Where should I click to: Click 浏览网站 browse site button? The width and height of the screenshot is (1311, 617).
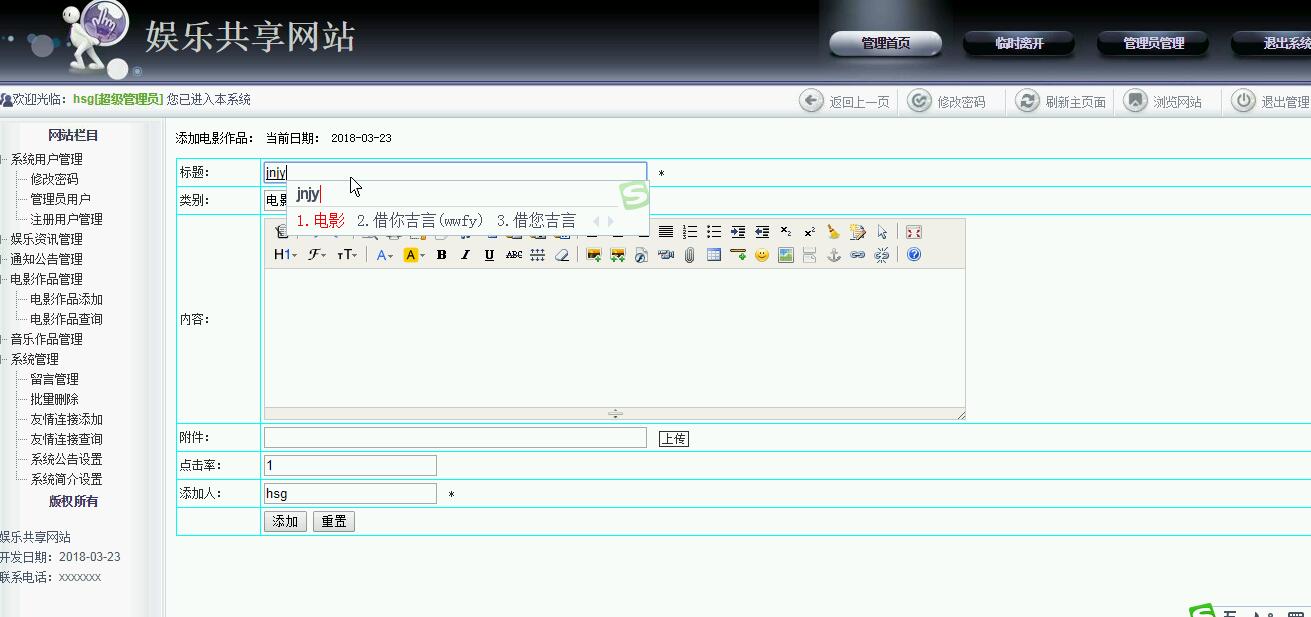pos(1163,101)
